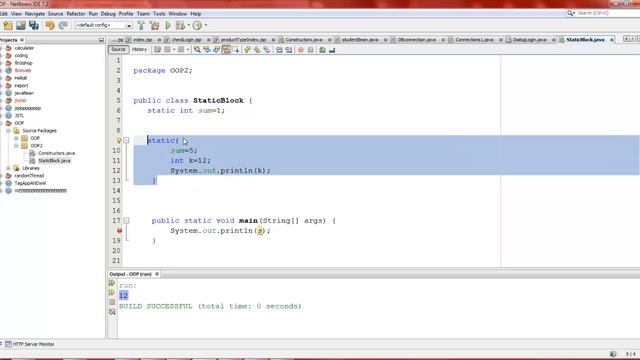Click the green Re-run icon in Output panel
Viewport: 640px width, 360px height.
click(x=112, y=282)
